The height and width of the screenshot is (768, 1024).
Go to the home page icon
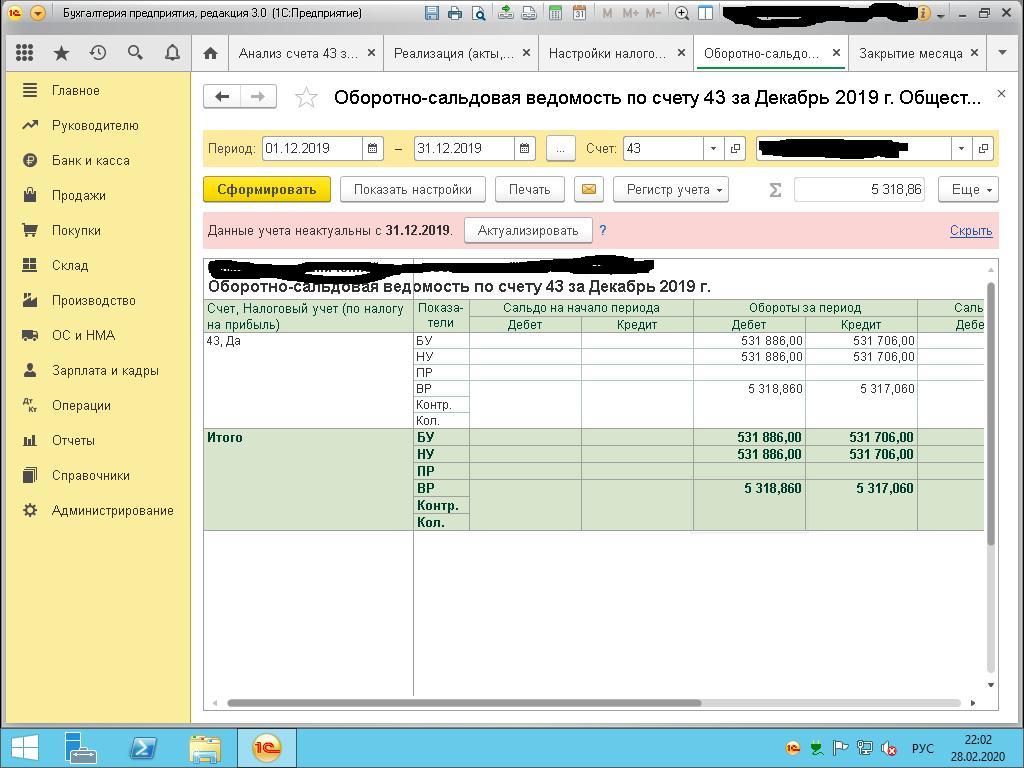(210, 53)
